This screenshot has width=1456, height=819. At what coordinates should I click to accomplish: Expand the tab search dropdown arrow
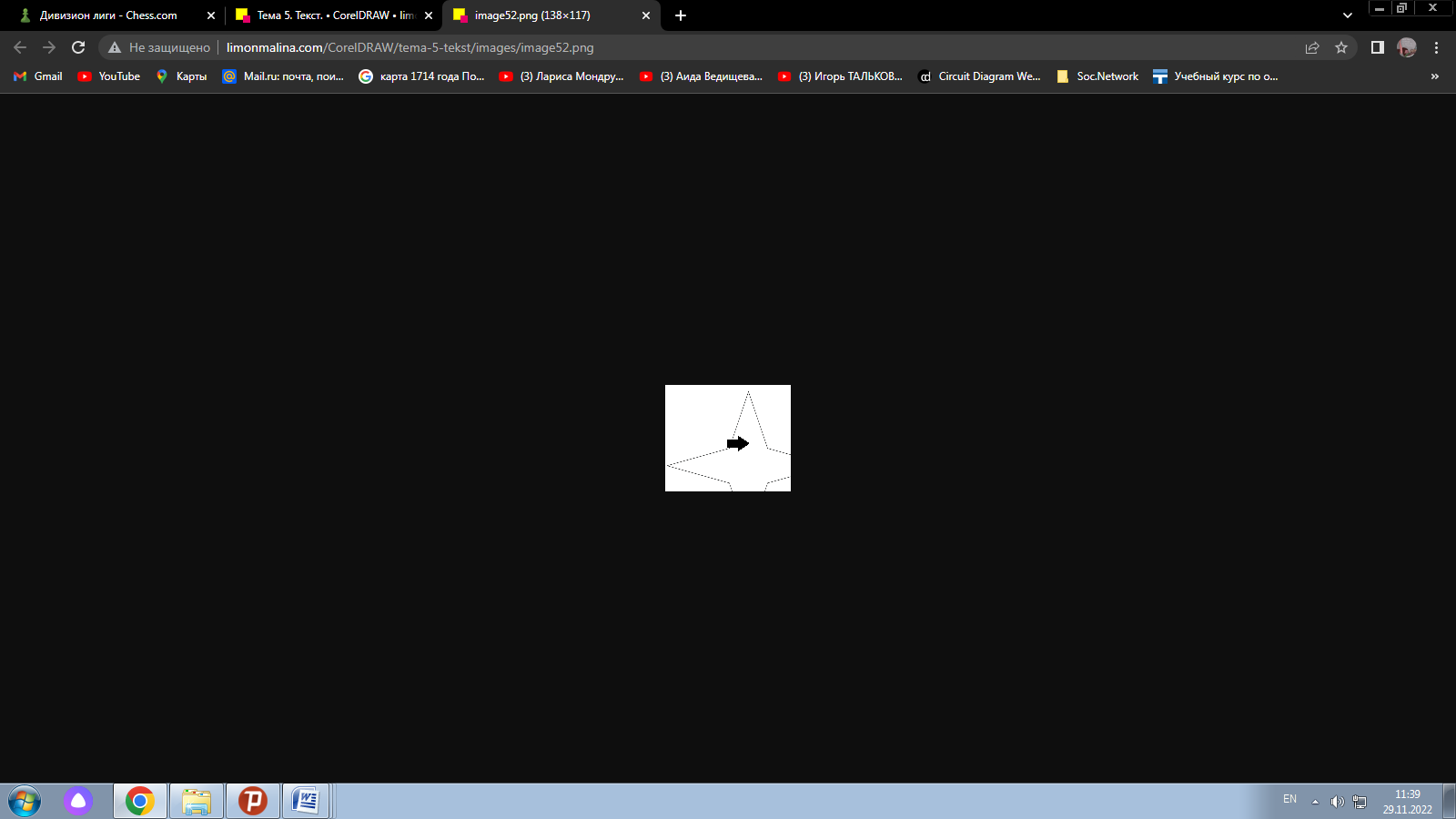(1348, 15)
